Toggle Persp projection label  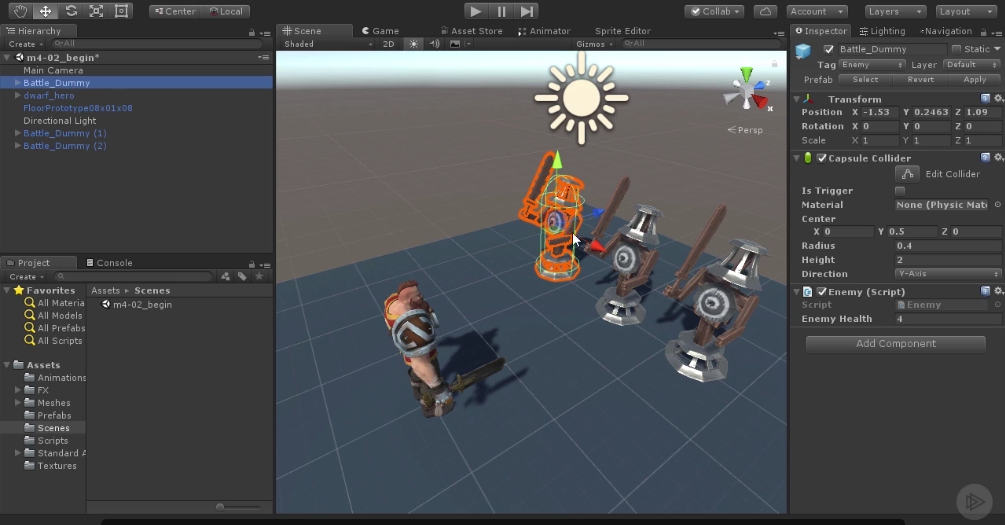745,130
